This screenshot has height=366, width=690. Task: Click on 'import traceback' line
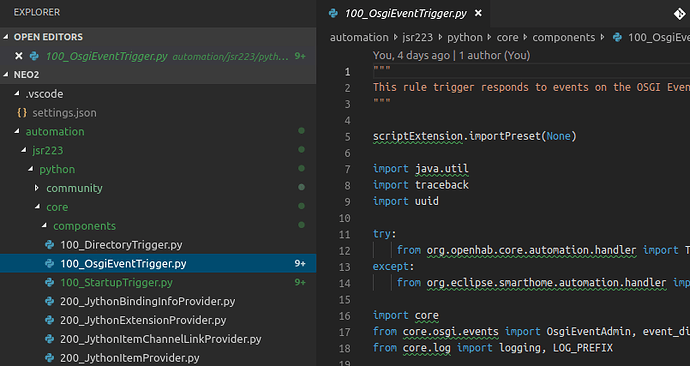coord(421,185)
